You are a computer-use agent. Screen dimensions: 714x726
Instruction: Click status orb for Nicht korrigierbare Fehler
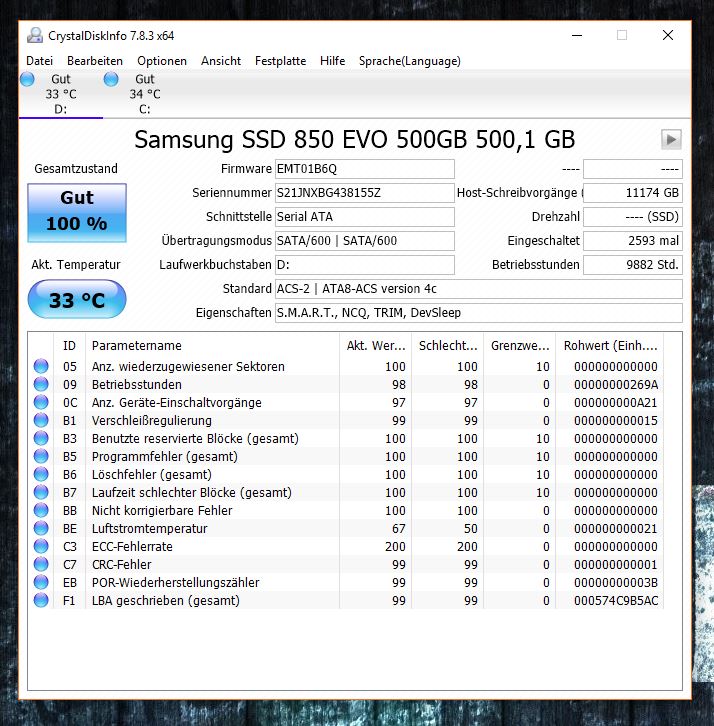point(41,510)
